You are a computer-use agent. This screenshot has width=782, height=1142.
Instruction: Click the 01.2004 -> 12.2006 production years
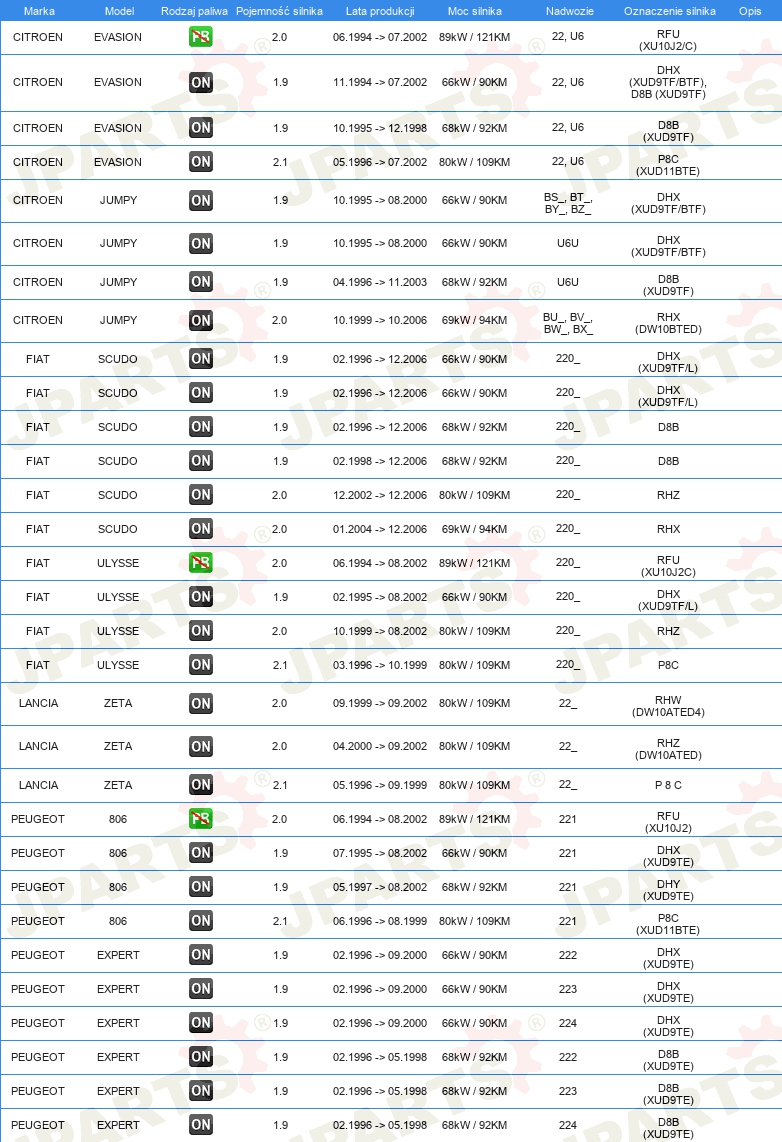tap(380, 529)
